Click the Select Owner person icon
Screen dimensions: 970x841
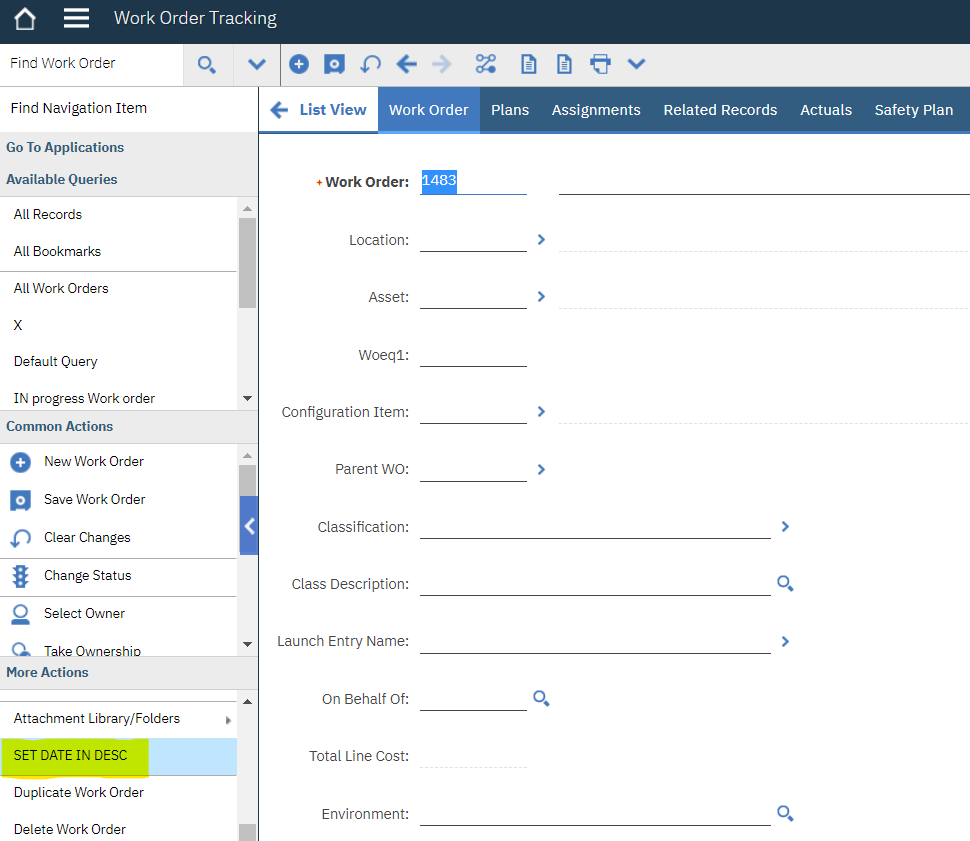tap(18, 613)
